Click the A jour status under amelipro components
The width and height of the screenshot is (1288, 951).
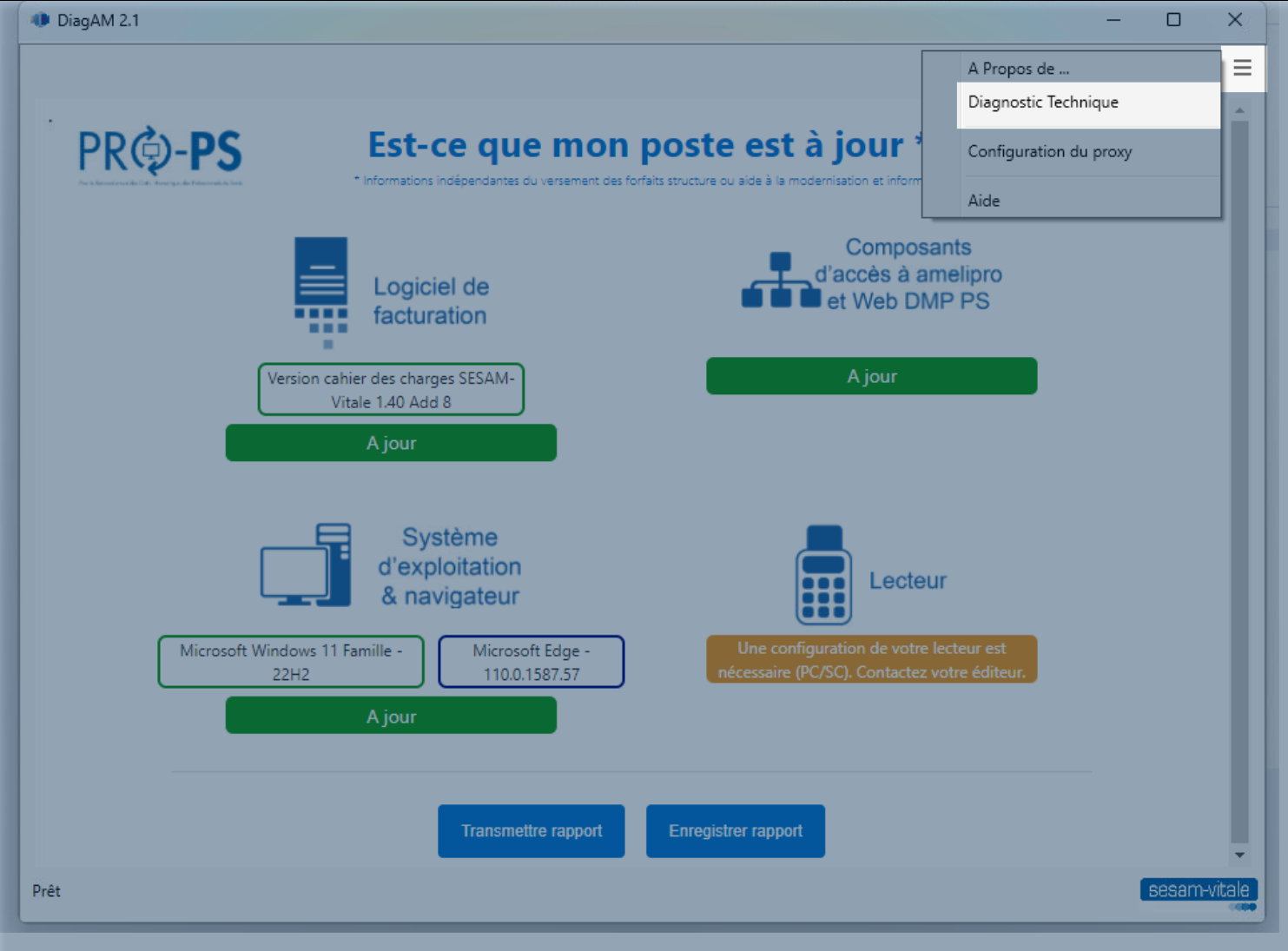click(871, 376)
